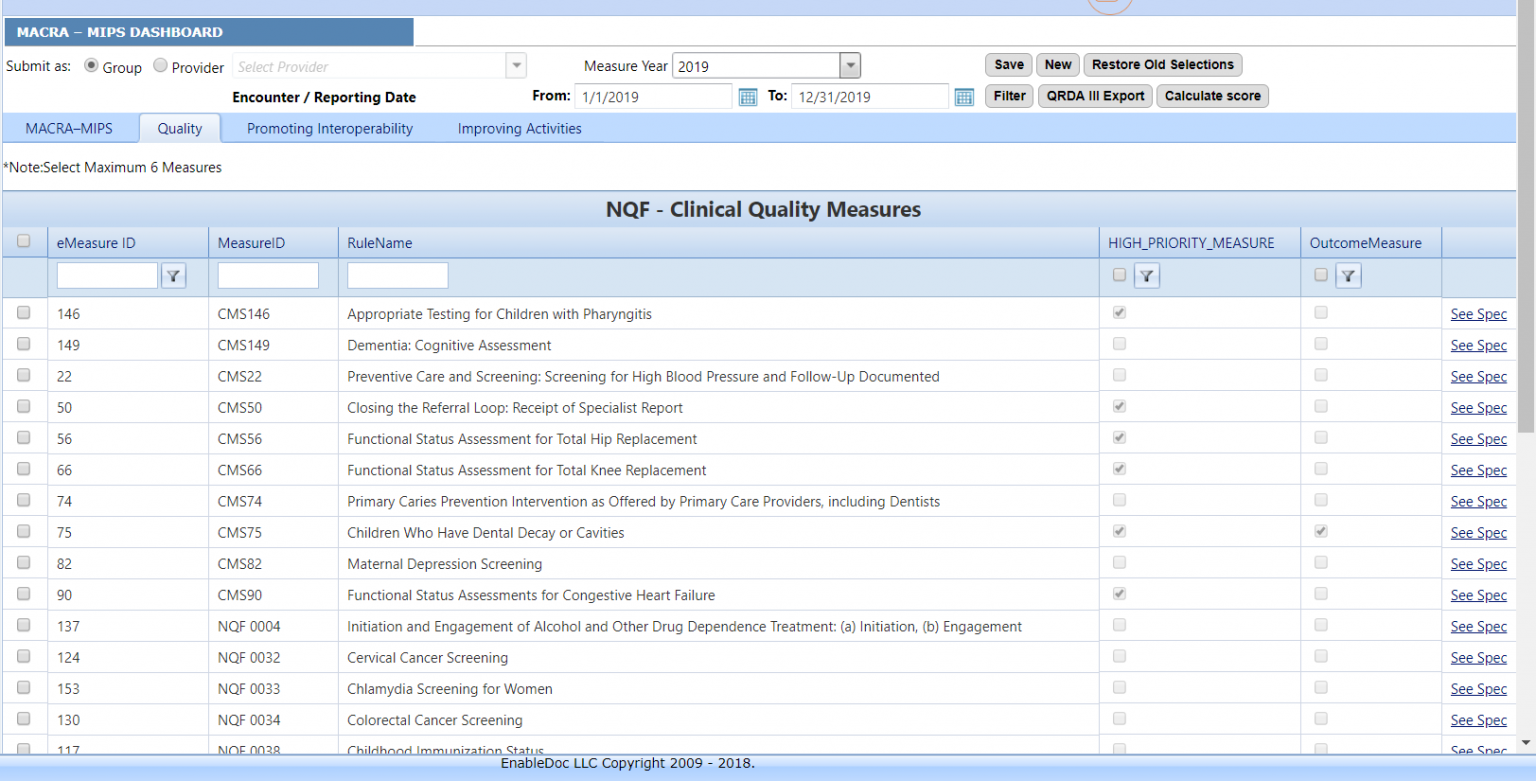Open the Promoting Interoperability tab
Viewport: 1536px width, 781px height.
click(x=330, y=128)
